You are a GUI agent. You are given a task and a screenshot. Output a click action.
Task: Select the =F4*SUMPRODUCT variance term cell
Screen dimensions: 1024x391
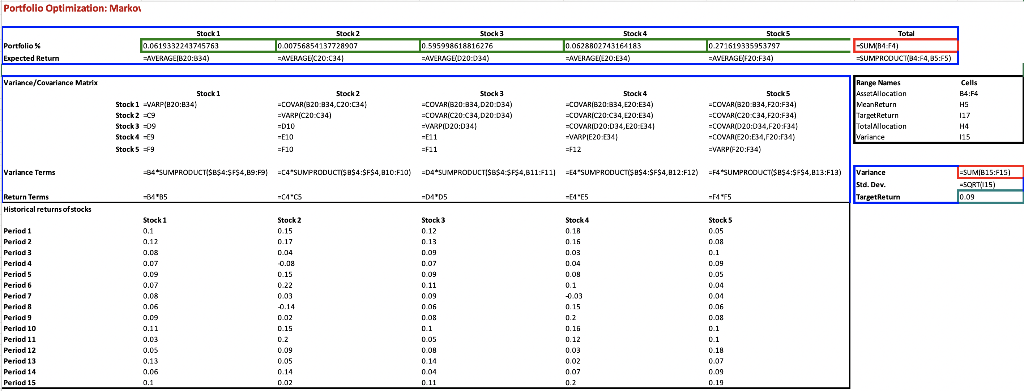tap(775, 173)
